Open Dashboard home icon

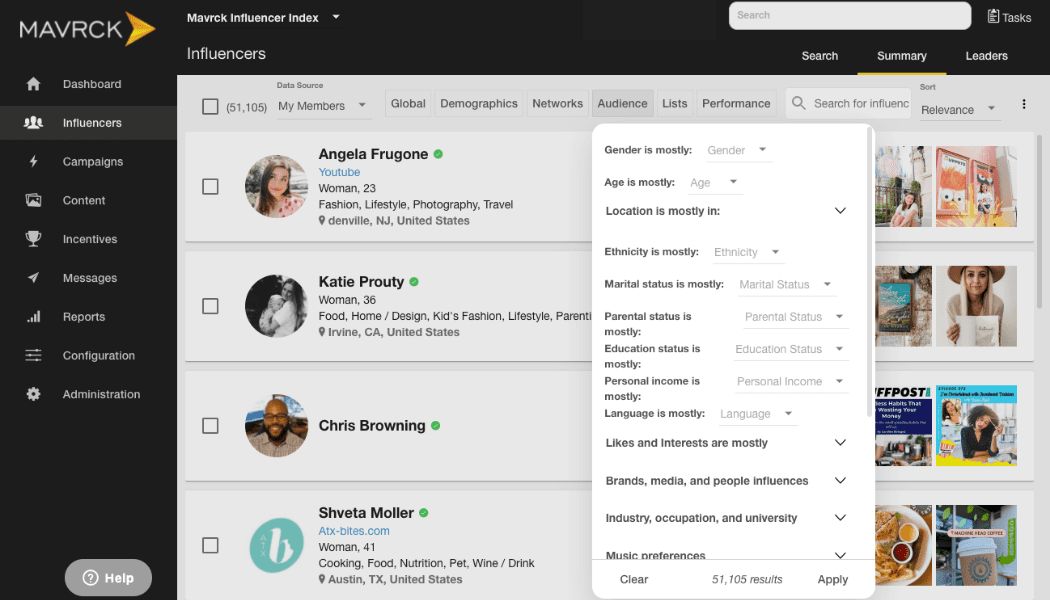pos(33,84)
